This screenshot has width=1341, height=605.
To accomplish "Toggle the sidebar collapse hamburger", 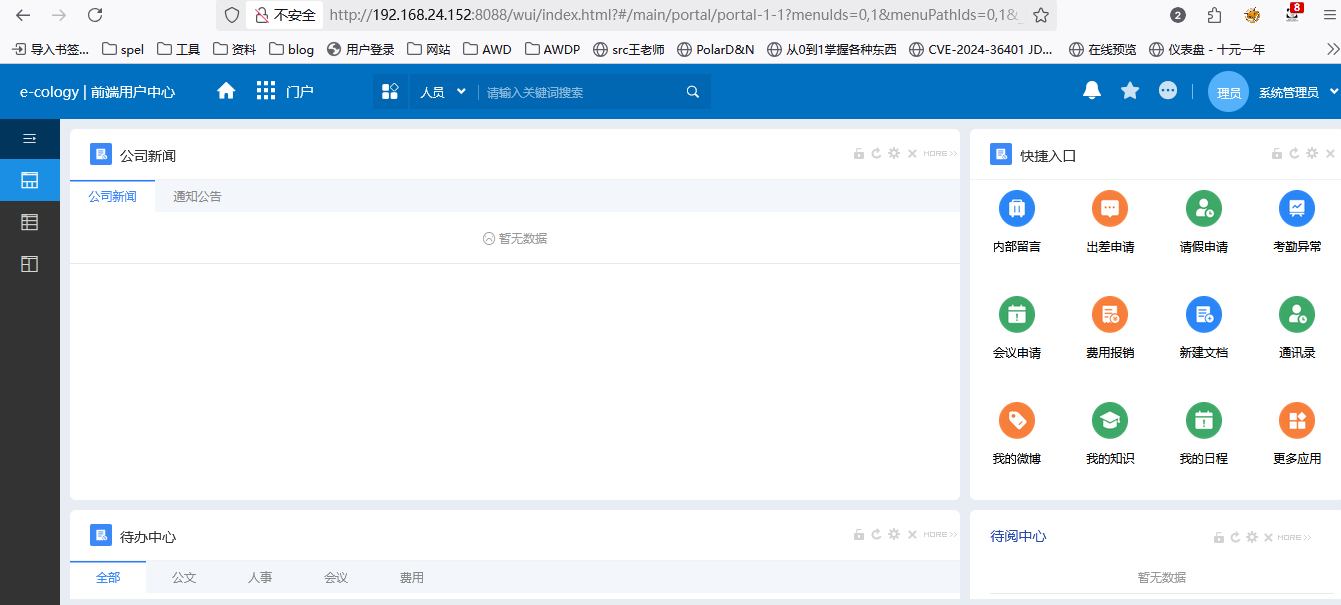I will pyautogui.click(x=30, y=138).
